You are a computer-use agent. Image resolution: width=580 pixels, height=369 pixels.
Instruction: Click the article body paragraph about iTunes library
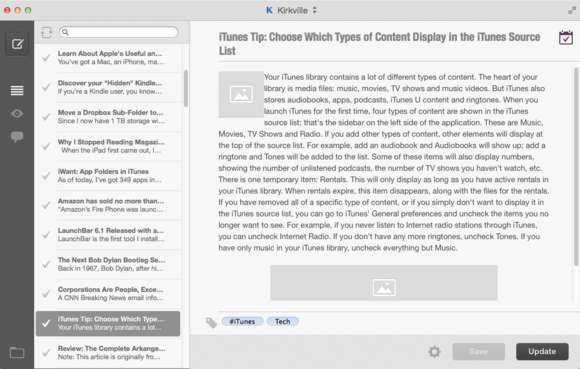(384, 163)
